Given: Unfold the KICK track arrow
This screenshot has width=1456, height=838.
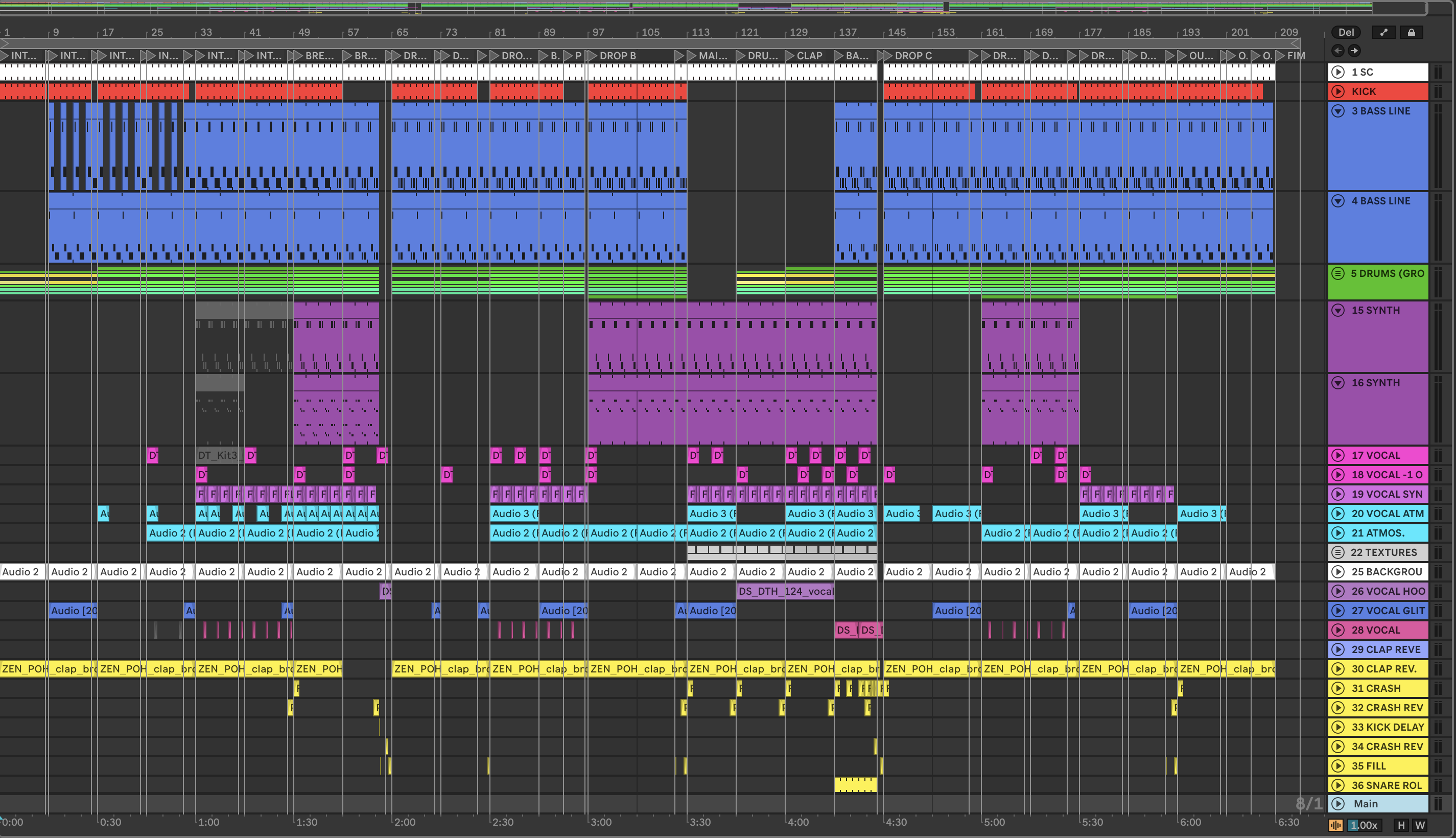Looking at the screenshot, I should [x=1338, y=91].
